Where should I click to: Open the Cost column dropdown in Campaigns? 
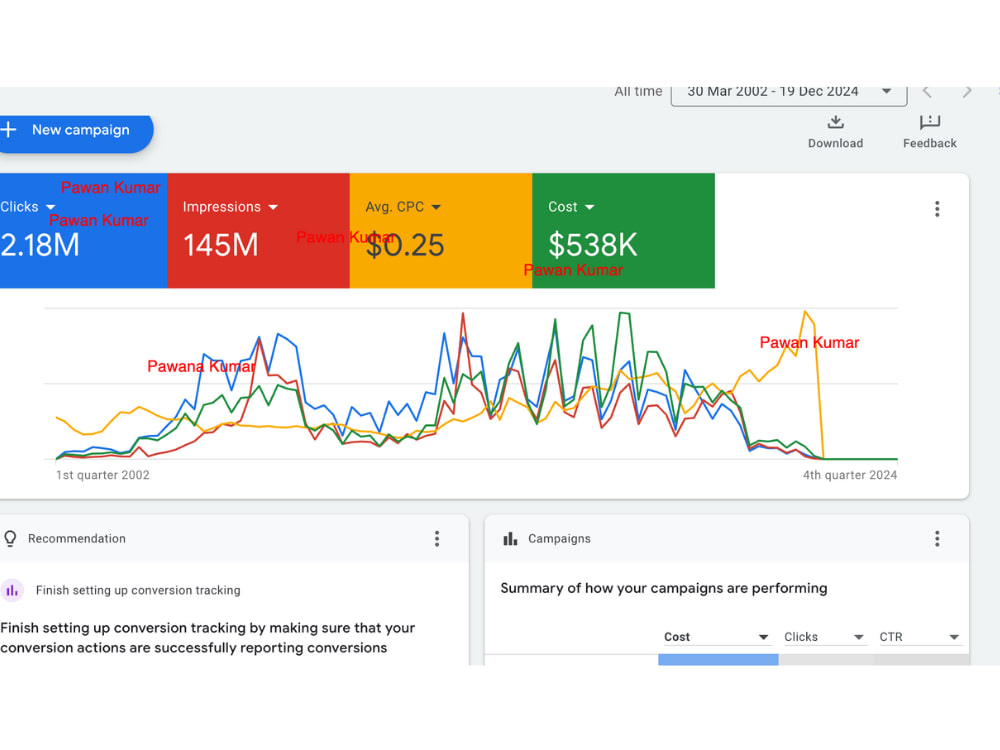(716, 637)
